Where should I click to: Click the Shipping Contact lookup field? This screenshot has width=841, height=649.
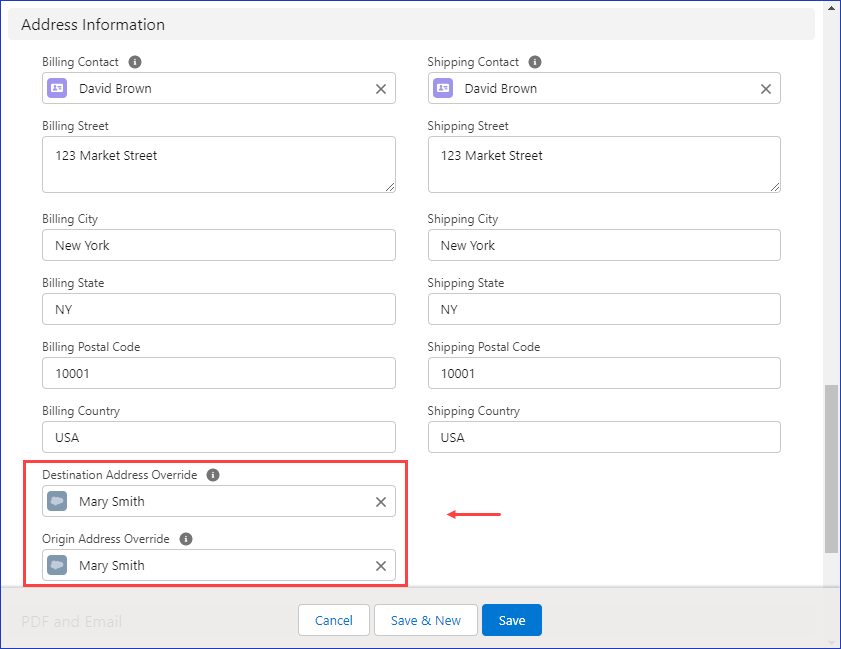[x=604, y=88]
